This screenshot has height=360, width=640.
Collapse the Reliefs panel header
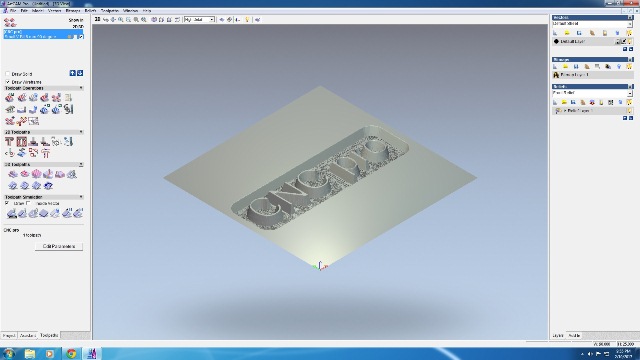[630, 87]
